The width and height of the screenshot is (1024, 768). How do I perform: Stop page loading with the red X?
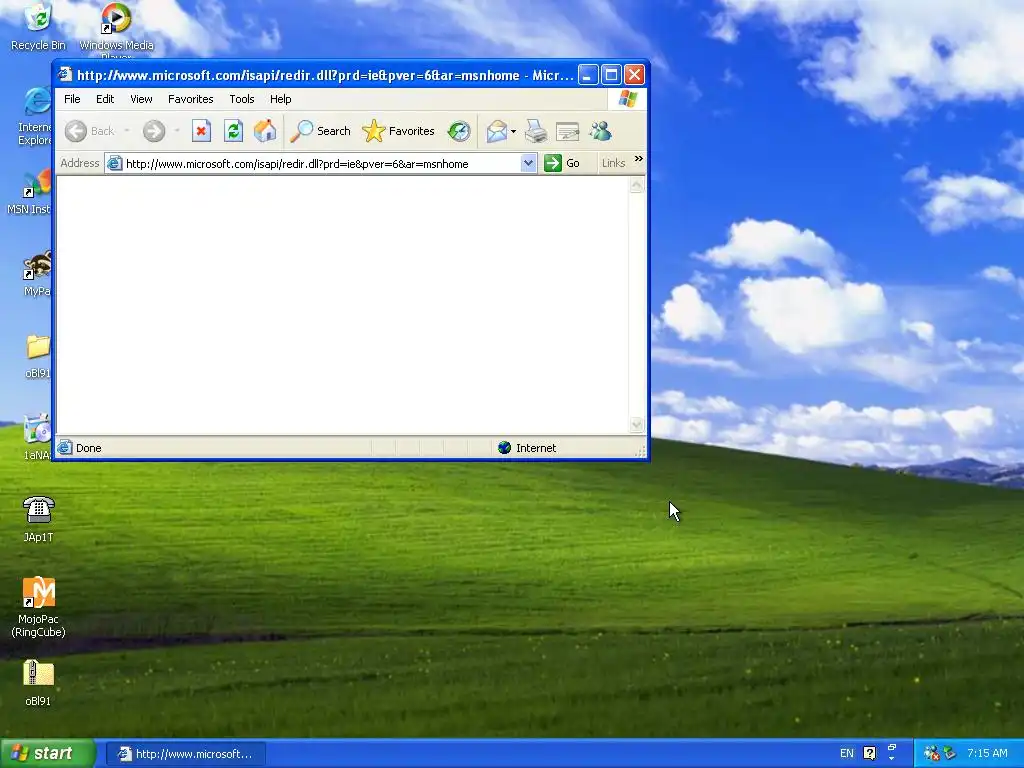(x=201, y=131)
